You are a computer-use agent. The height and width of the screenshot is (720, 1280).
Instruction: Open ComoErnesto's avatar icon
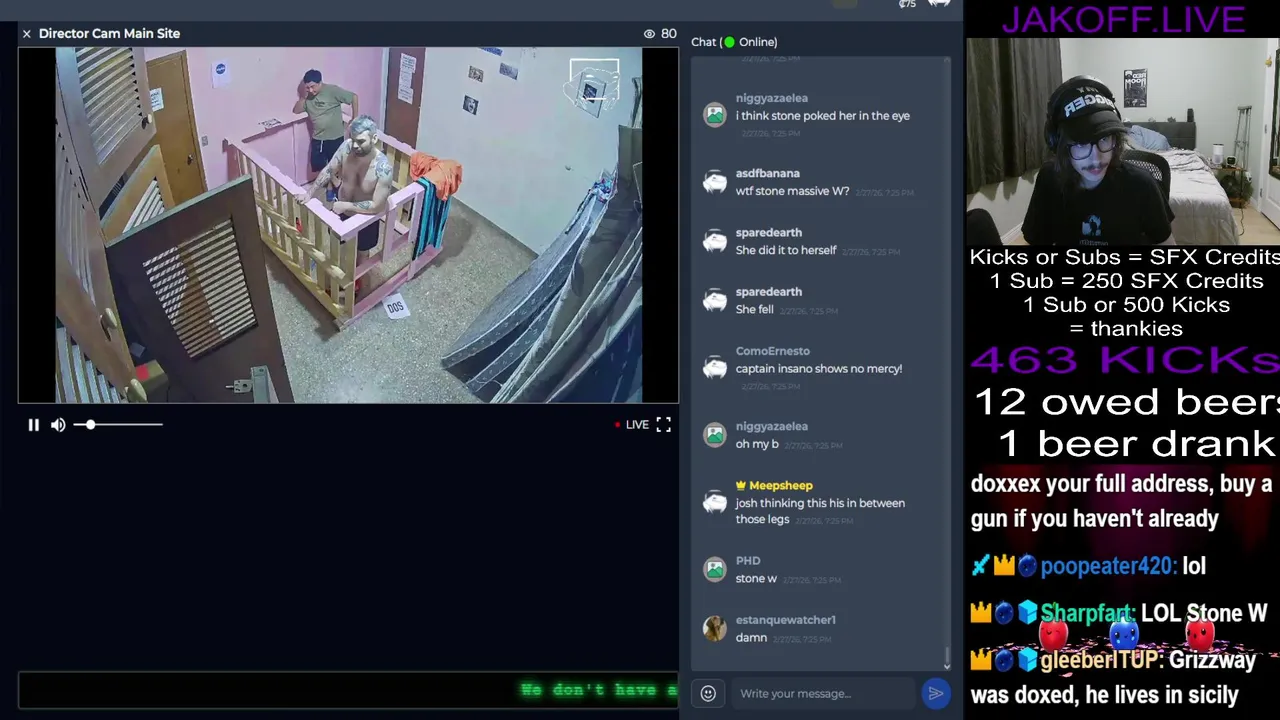point(714,368)
